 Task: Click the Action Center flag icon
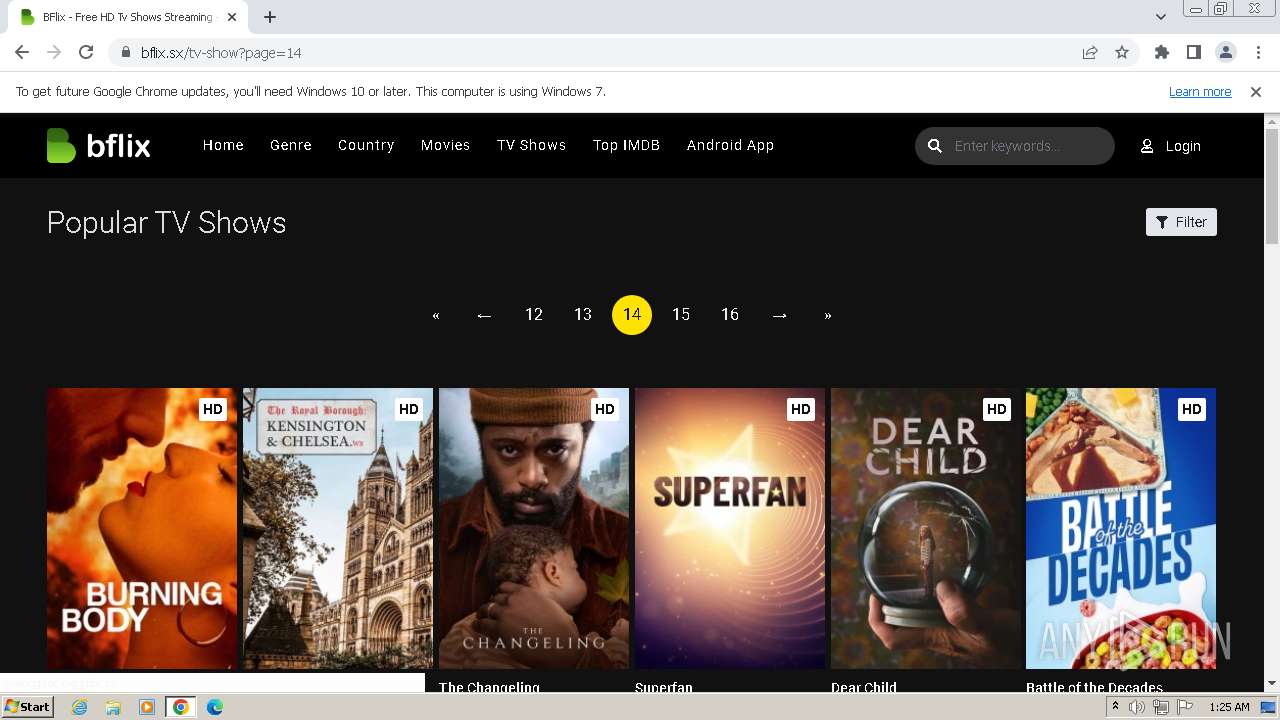click(x=1185, y=707)
